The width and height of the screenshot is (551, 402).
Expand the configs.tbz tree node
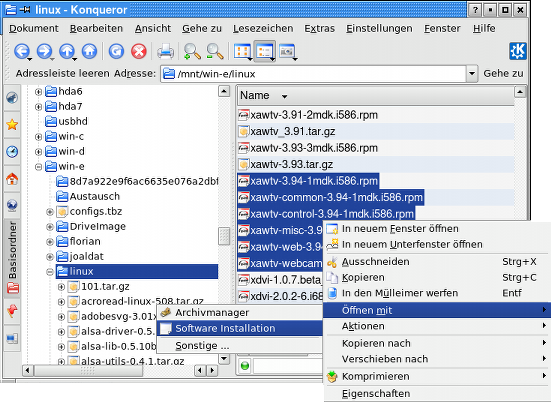pyautogui.click(x=50, y=212)
